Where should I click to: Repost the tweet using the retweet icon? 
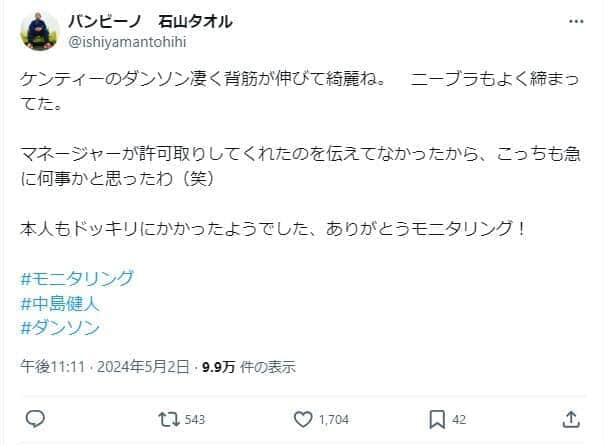[x=168, y=419]
